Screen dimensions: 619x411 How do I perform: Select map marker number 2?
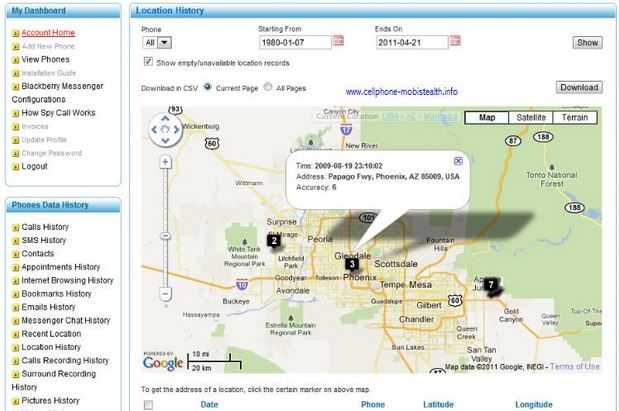click(274, 241)
